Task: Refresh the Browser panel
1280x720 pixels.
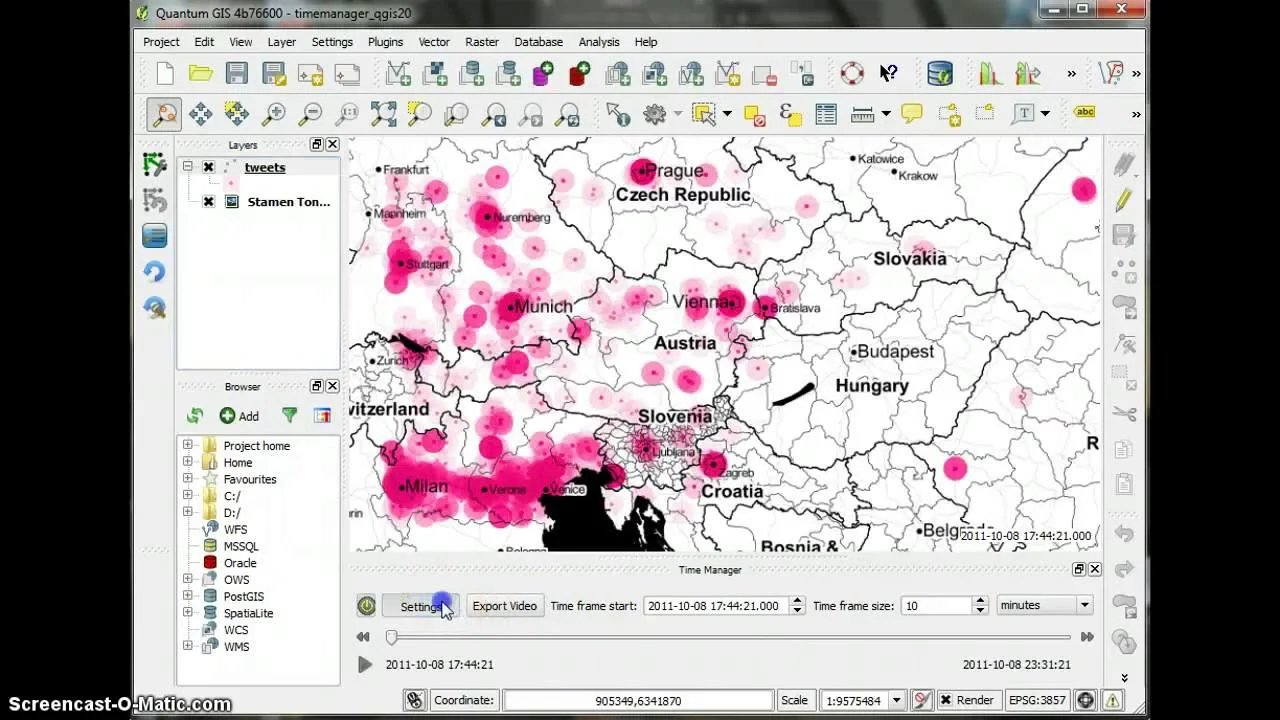Action: 195,416
